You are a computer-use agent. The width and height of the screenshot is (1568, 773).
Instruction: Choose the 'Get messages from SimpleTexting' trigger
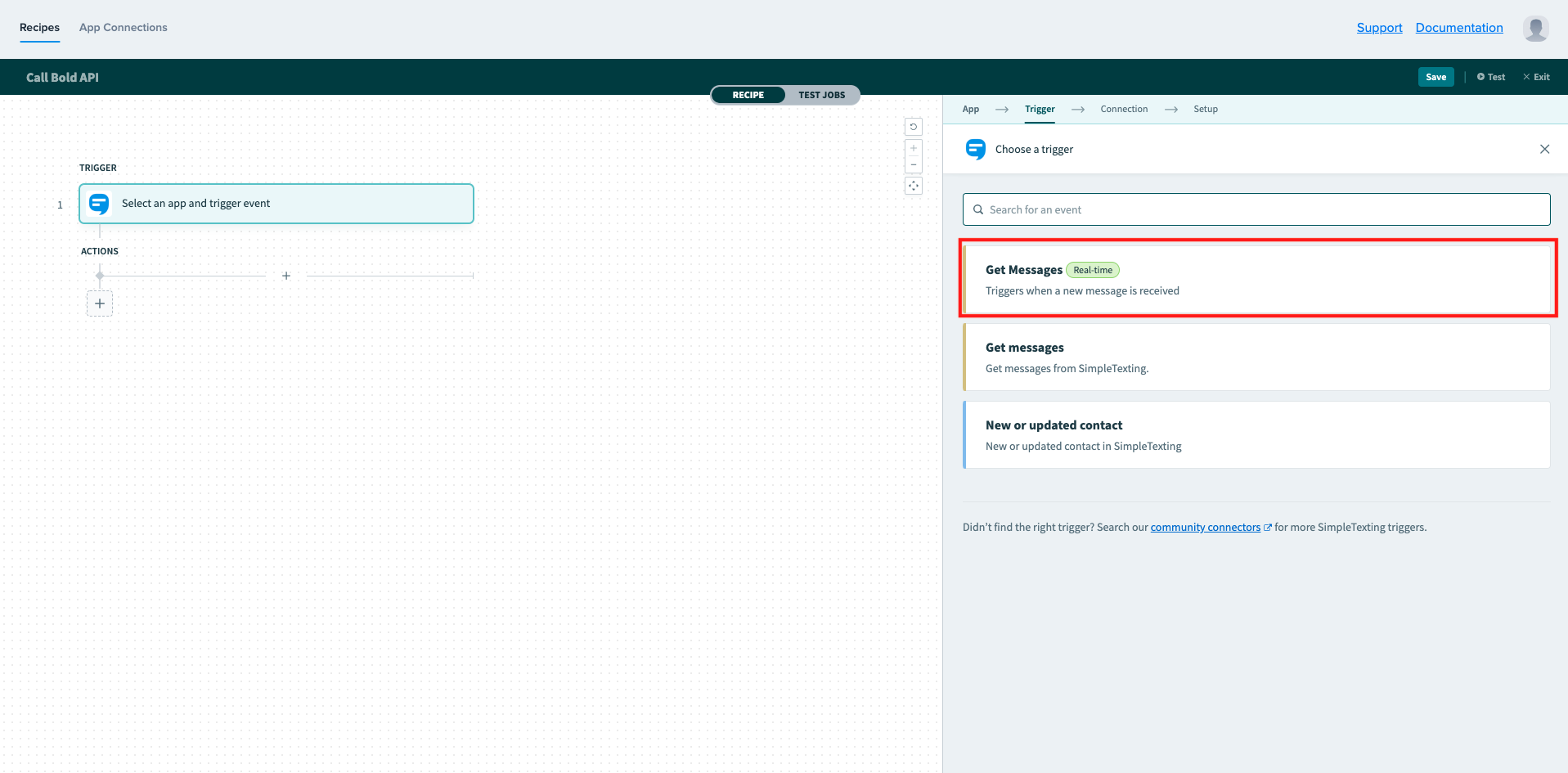(x=1256, y=357)
